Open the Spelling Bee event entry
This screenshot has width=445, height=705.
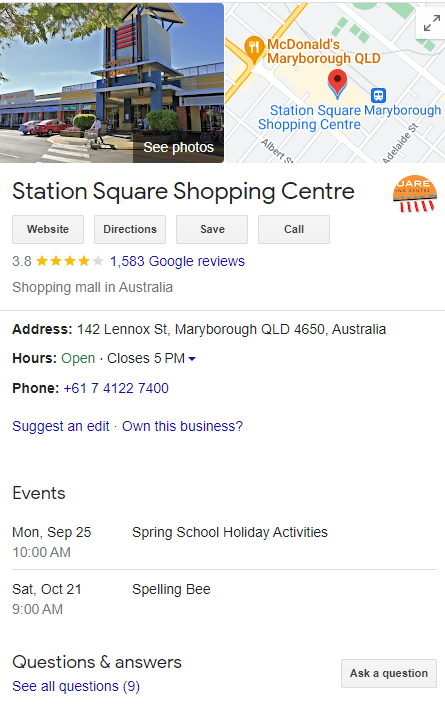click(x=171, y=589)
